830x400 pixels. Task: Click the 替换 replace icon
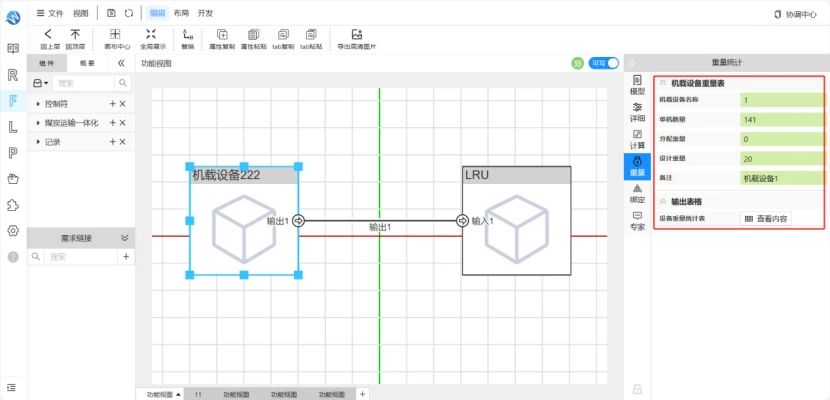[x=187, y=34]
